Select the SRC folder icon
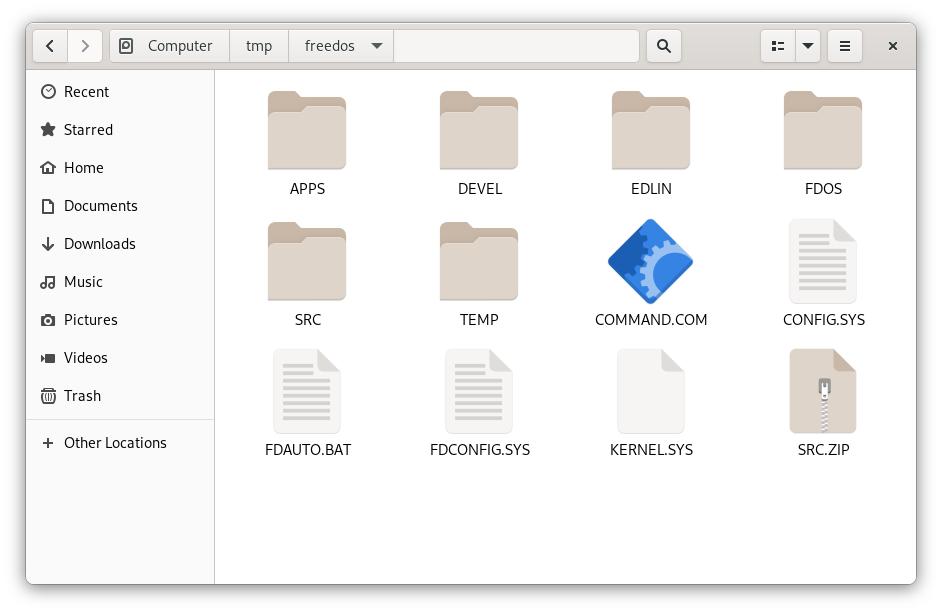The image size is (942, 613). click(x=307, y=261)
